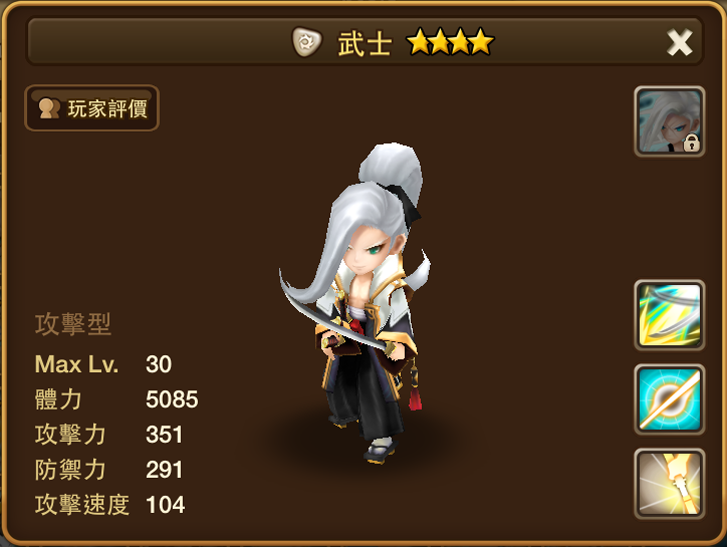Viewport: 727px width, 547px height.
Task: Click the Max Lv. 30 stat row
Action: [103, 364]
